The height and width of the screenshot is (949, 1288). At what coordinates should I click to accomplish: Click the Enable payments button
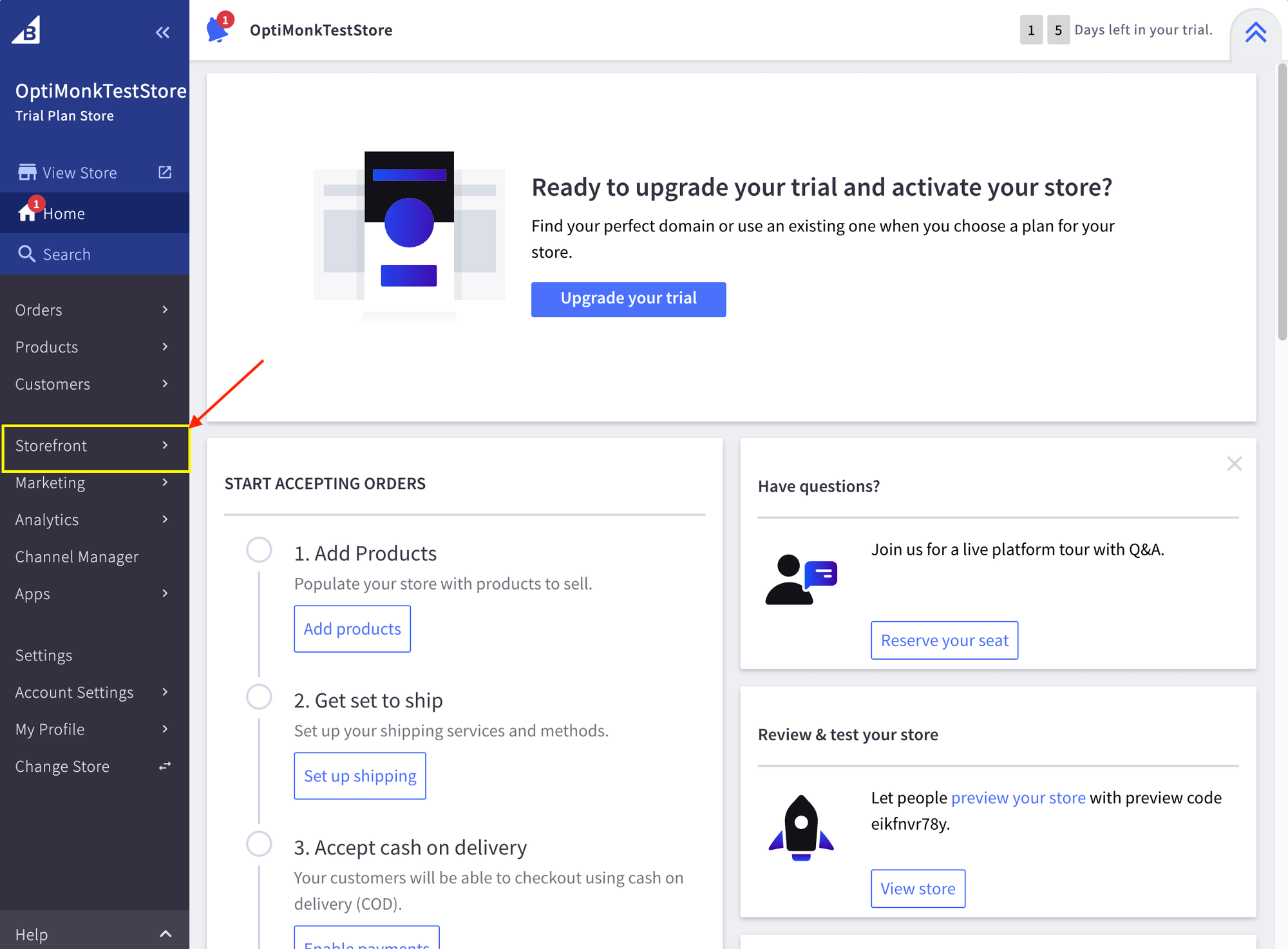(366, 938)
